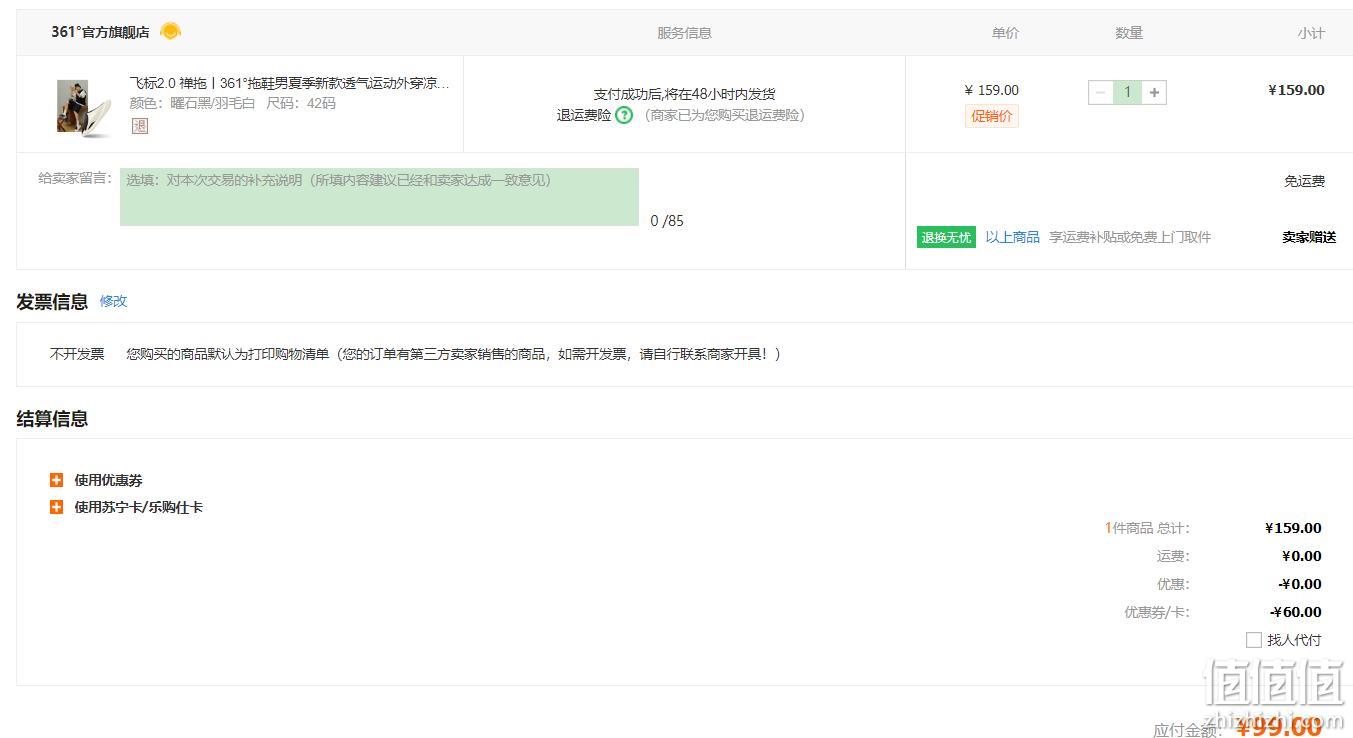Screen dimensions: 1353x738
Task: Click the 使用苏宁卡/乐购仕卡 label text
Action: (x=138, y=507)
